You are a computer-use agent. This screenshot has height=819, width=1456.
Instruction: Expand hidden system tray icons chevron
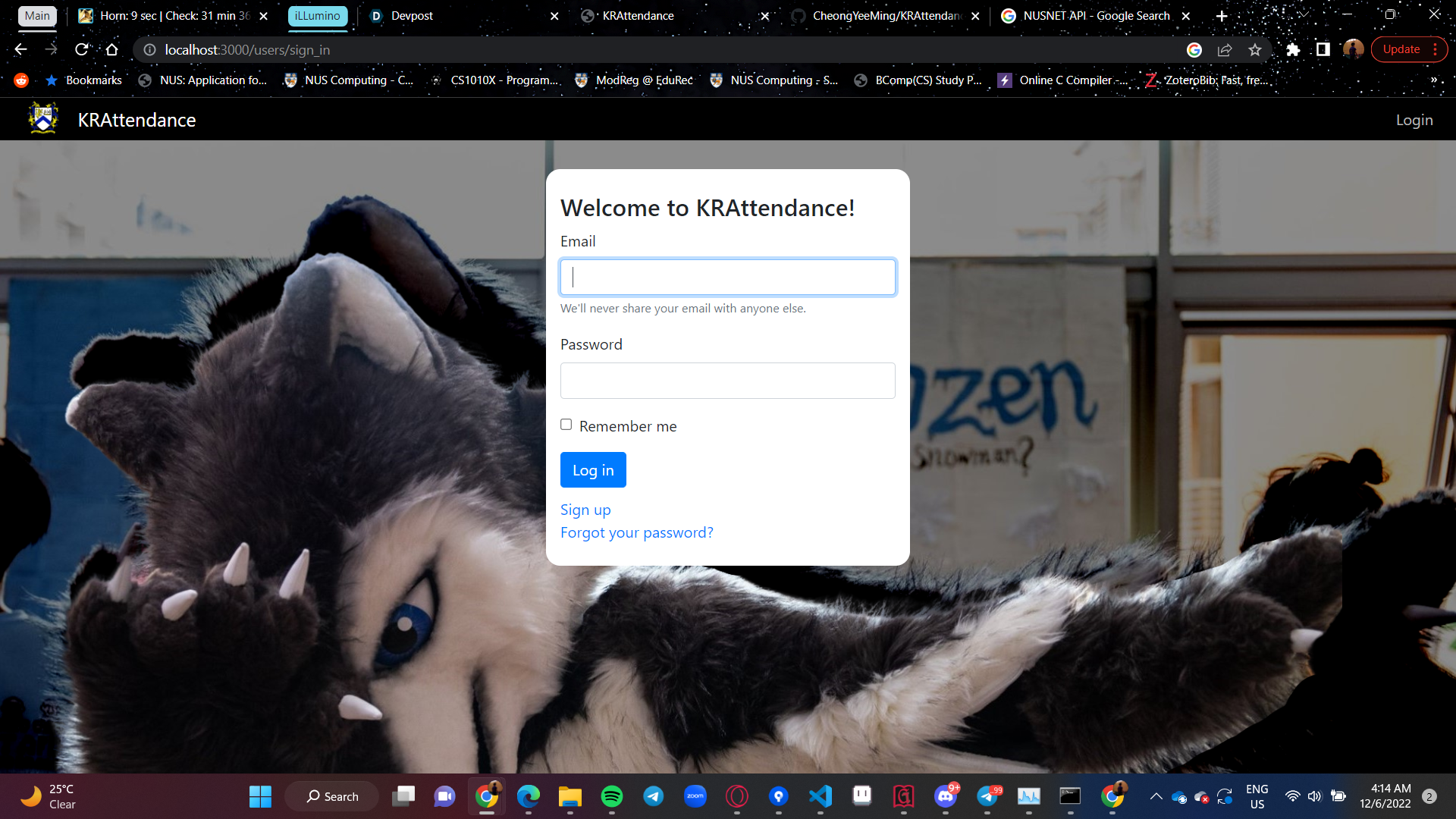coord(1156,796)
